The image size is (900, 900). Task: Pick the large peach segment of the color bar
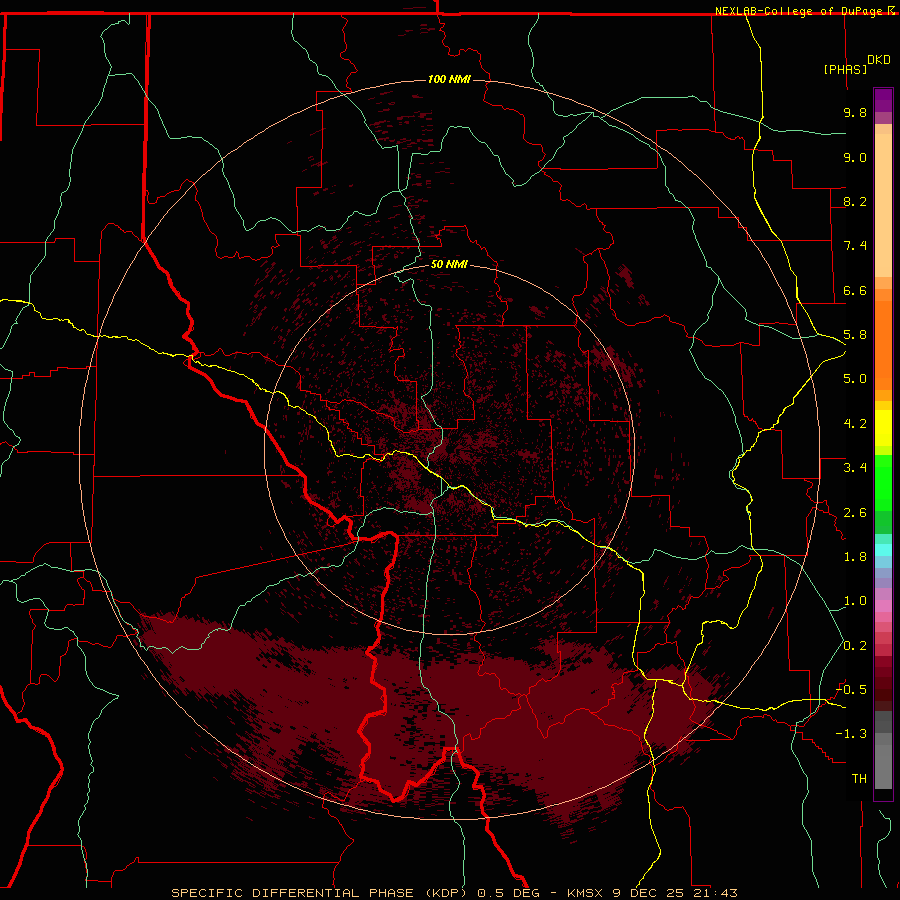pos(883,205)
